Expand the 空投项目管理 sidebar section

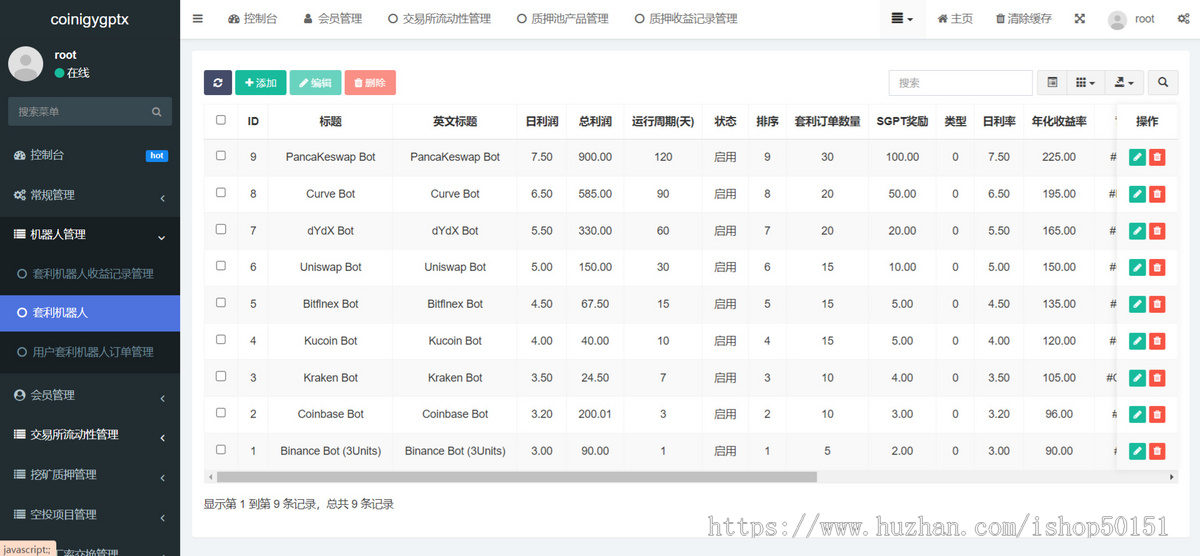click(x=90, y=514)
